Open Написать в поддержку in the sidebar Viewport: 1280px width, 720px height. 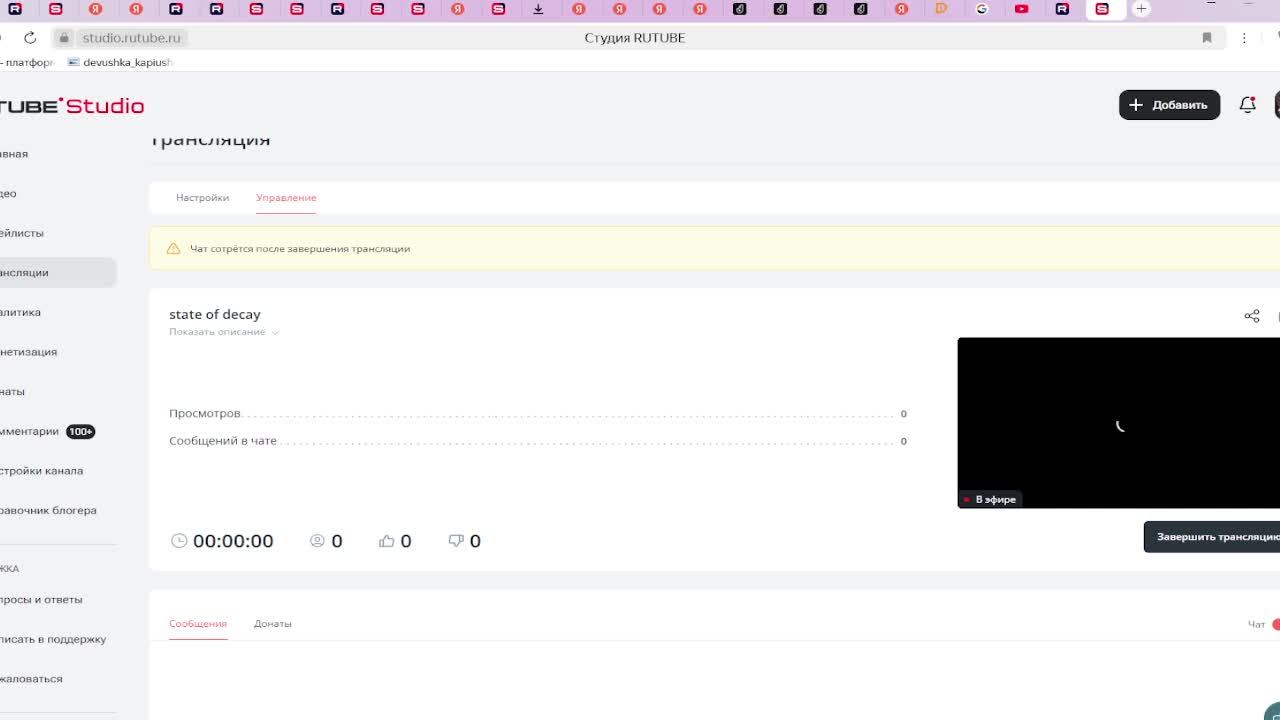click(53, 640)
